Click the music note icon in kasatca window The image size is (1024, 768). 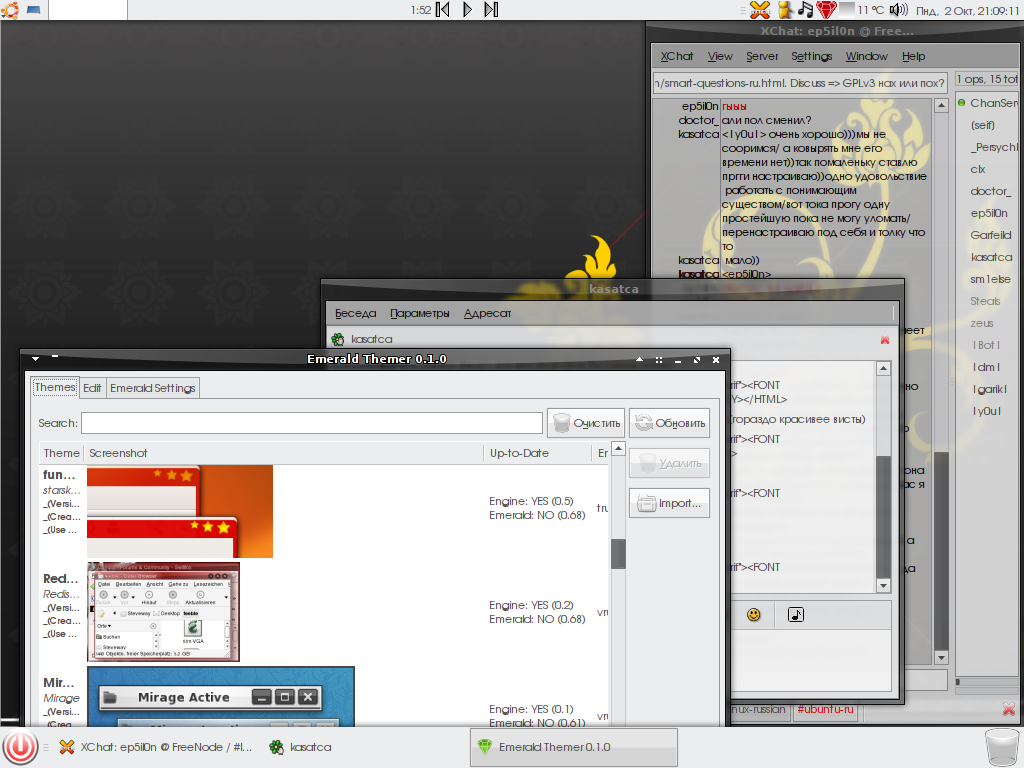click(x=795, y=615)
